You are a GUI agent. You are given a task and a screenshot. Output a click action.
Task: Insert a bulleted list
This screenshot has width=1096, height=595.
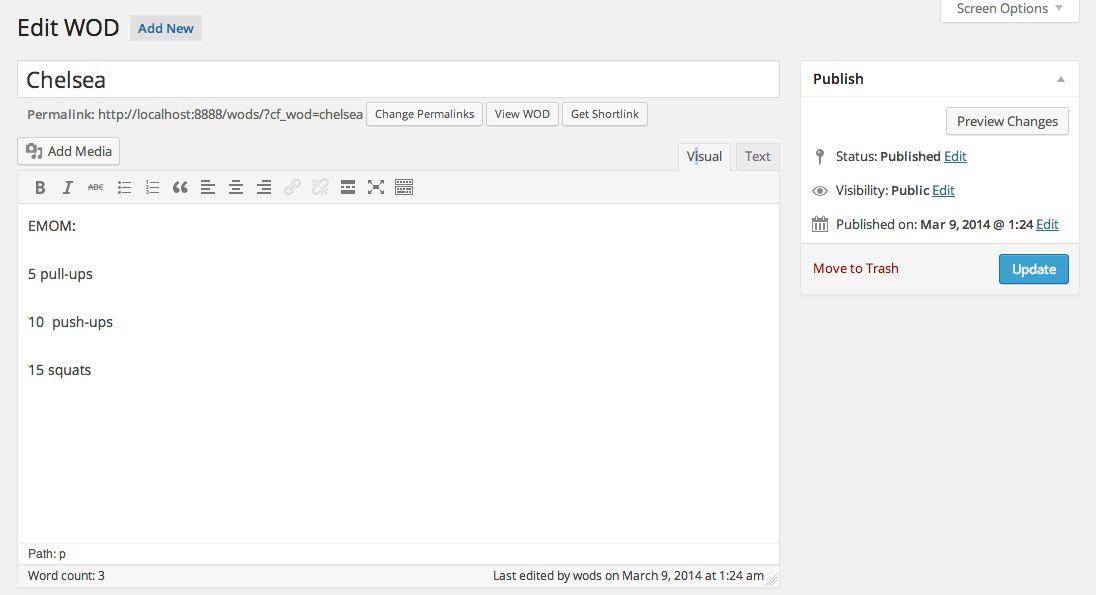(124, 187)
